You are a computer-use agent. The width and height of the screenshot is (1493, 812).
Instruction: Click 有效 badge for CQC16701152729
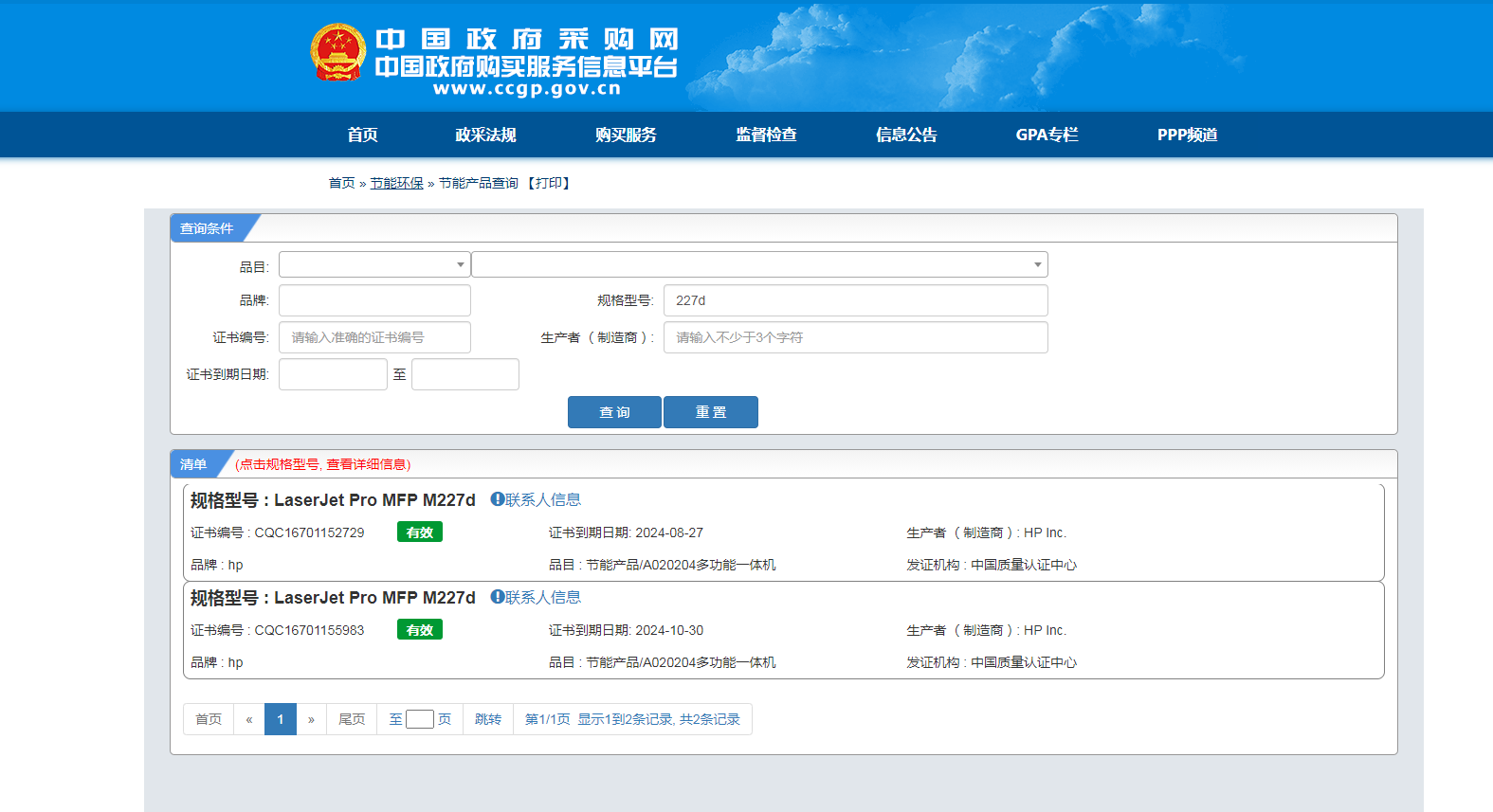pyautogui.click(x=420, y=532)
